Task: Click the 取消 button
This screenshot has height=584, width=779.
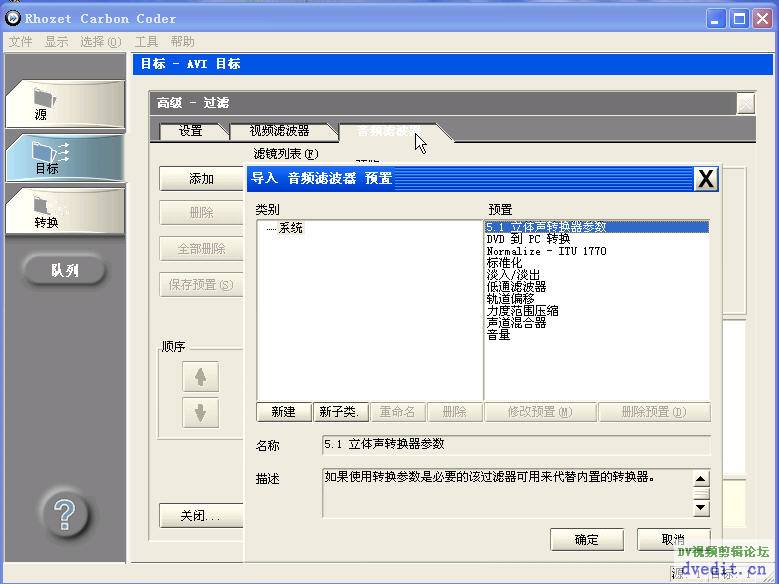Action: pos(673,540)
